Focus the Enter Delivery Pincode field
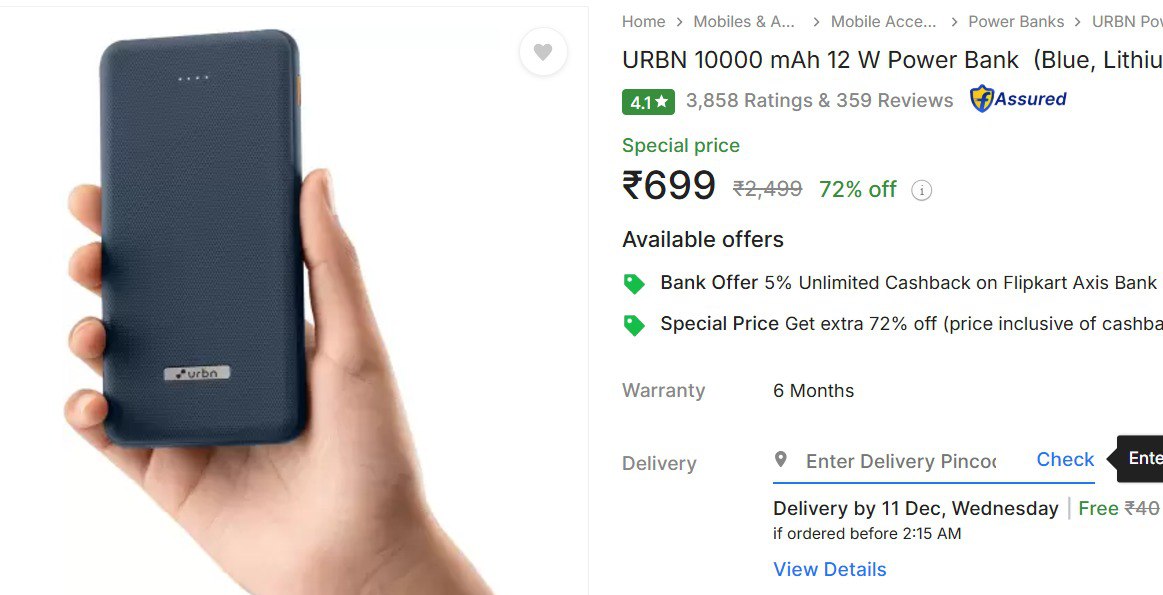 [x=900, y=461]
